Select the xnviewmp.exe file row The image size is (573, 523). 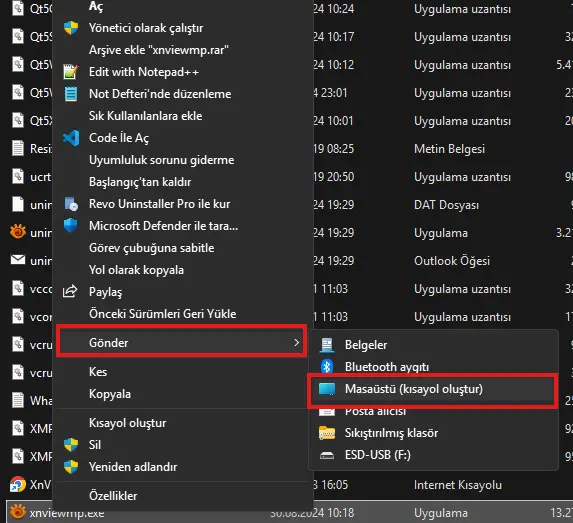pos(289,512)
